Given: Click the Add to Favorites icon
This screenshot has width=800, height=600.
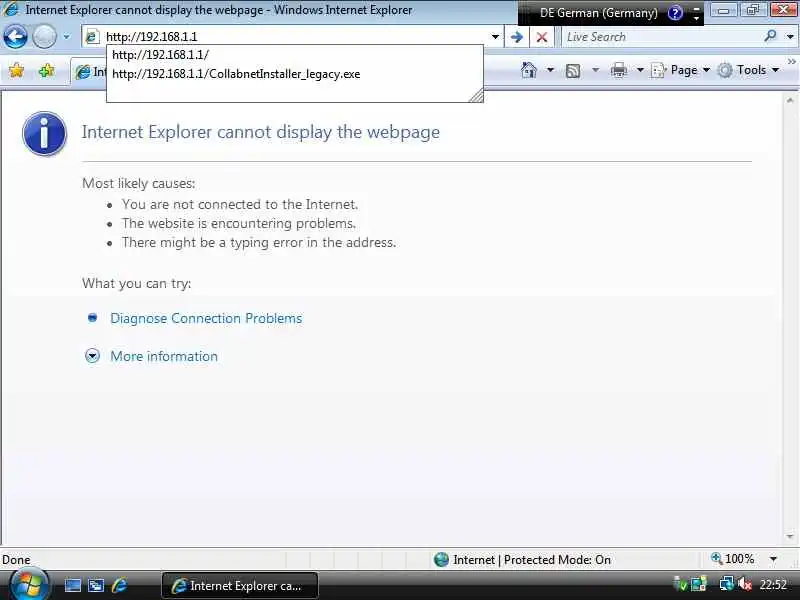Looking at the screenshot, I should 47,70.
